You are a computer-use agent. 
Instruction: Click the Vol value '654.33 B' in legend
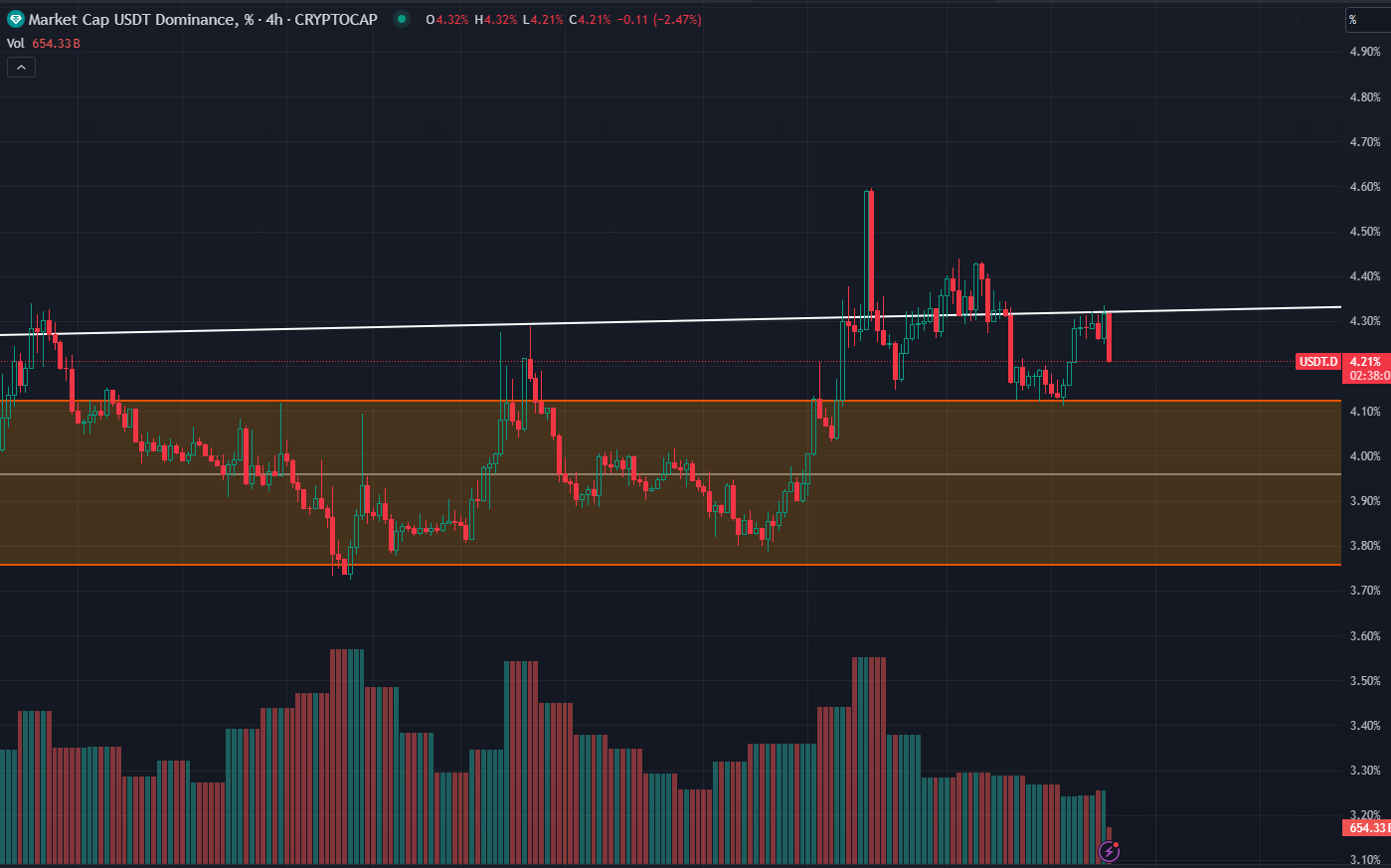coord(56,44)
